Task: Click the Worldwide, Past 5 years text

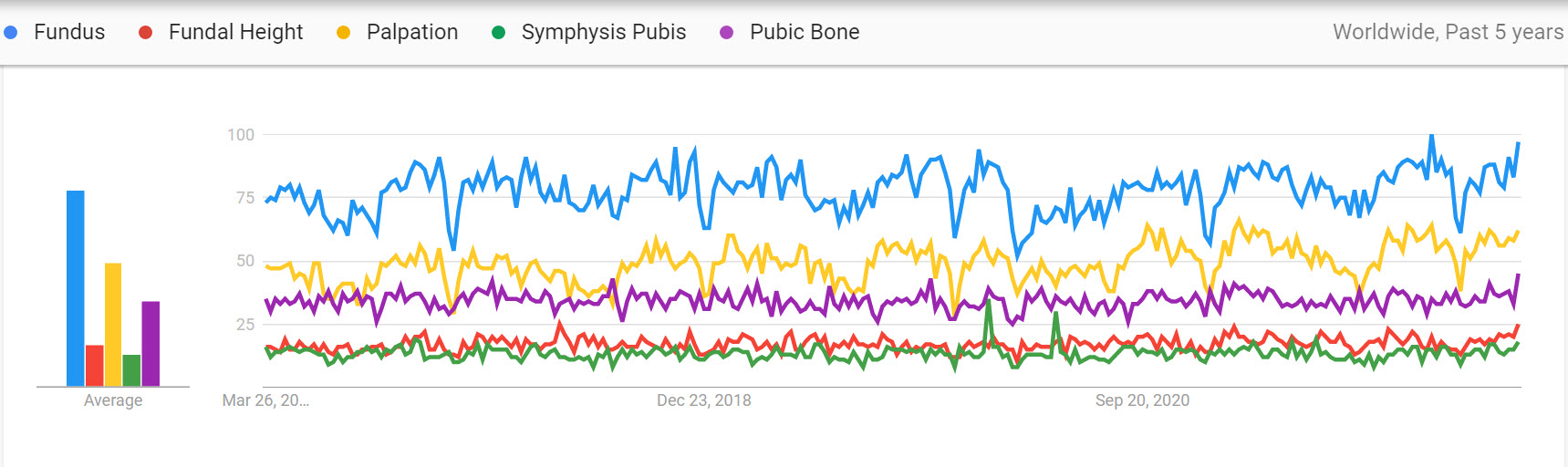Action: pos(1448,32)
